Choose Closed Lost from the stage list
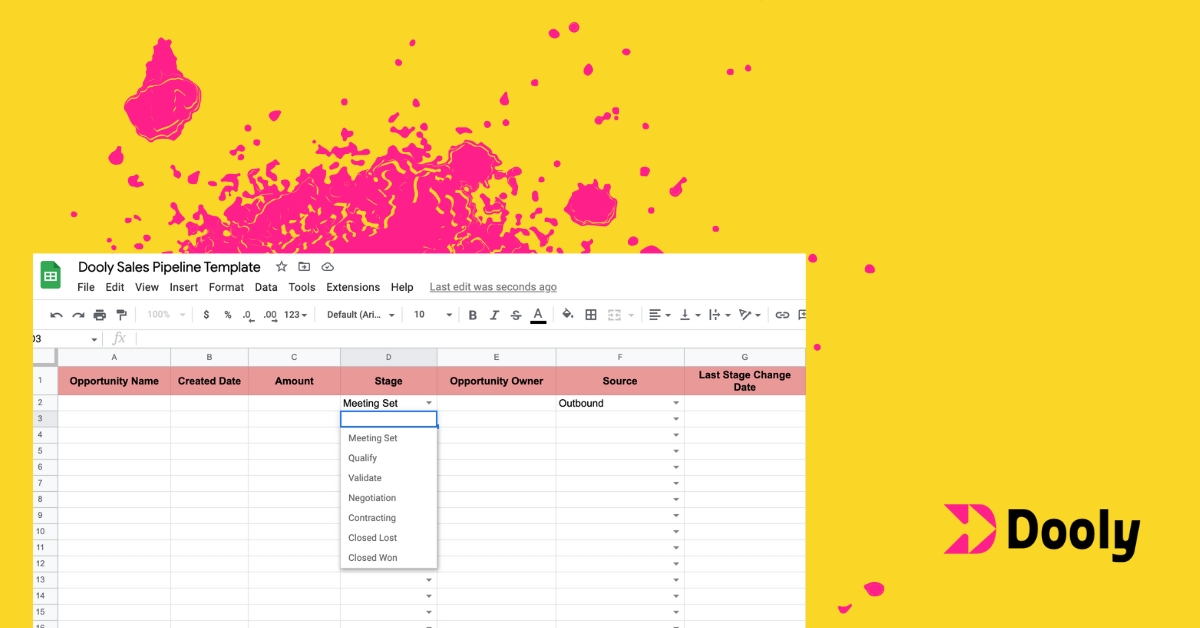Image resolution: width=1200 pixels, height=628 pixels. [389, 538]
